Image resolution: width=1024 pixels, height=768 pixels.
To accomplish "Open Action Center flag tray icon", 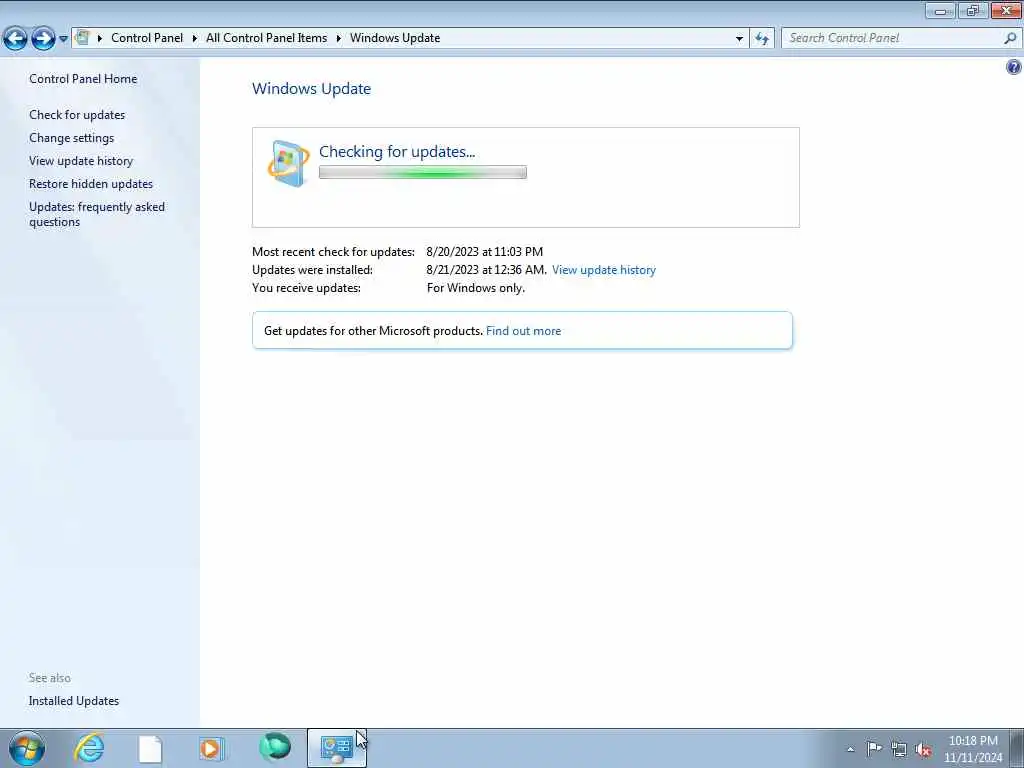I will click(x=874, y=748).
